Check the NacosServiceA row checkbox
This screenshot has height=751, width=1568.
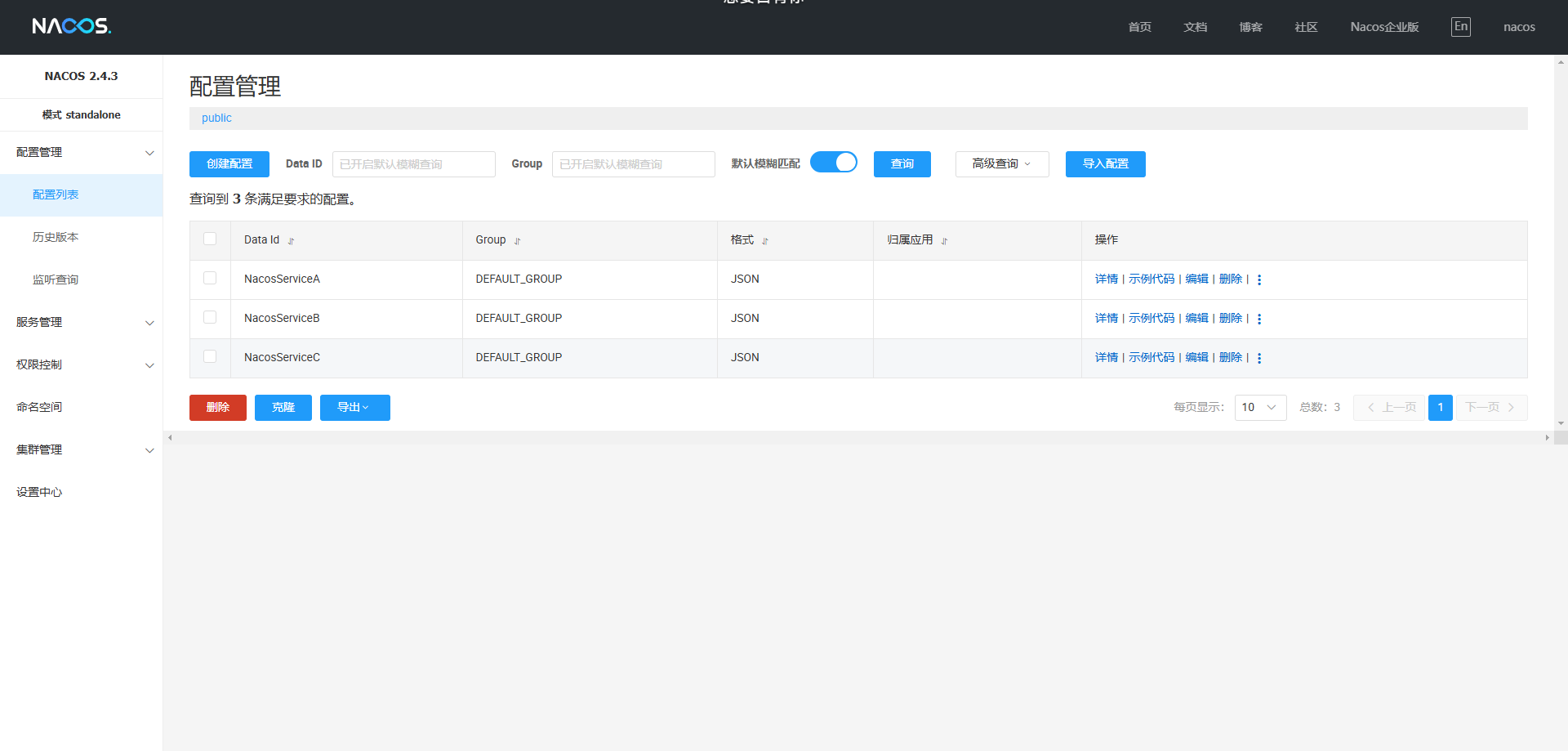[x=210, y=278]
